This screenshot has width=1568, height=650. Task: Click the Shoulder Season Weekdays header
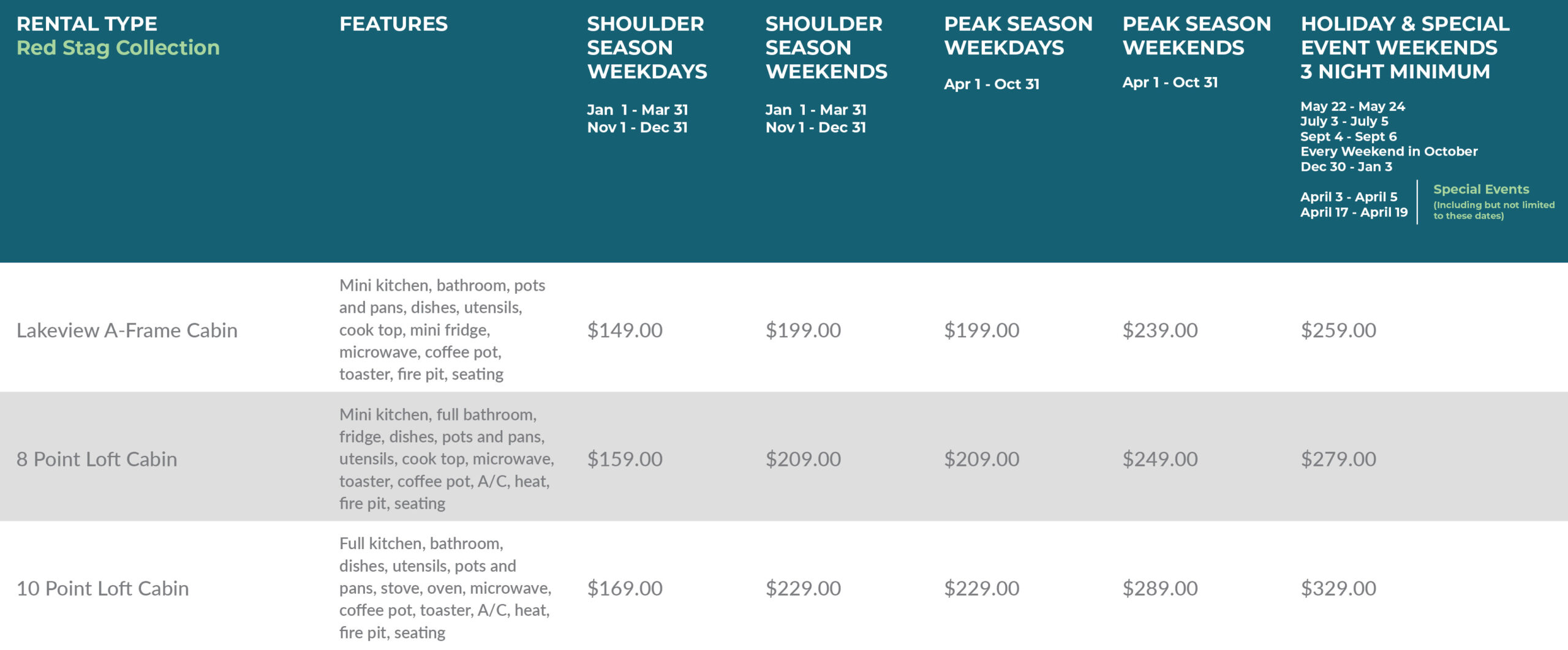[646, 48]
